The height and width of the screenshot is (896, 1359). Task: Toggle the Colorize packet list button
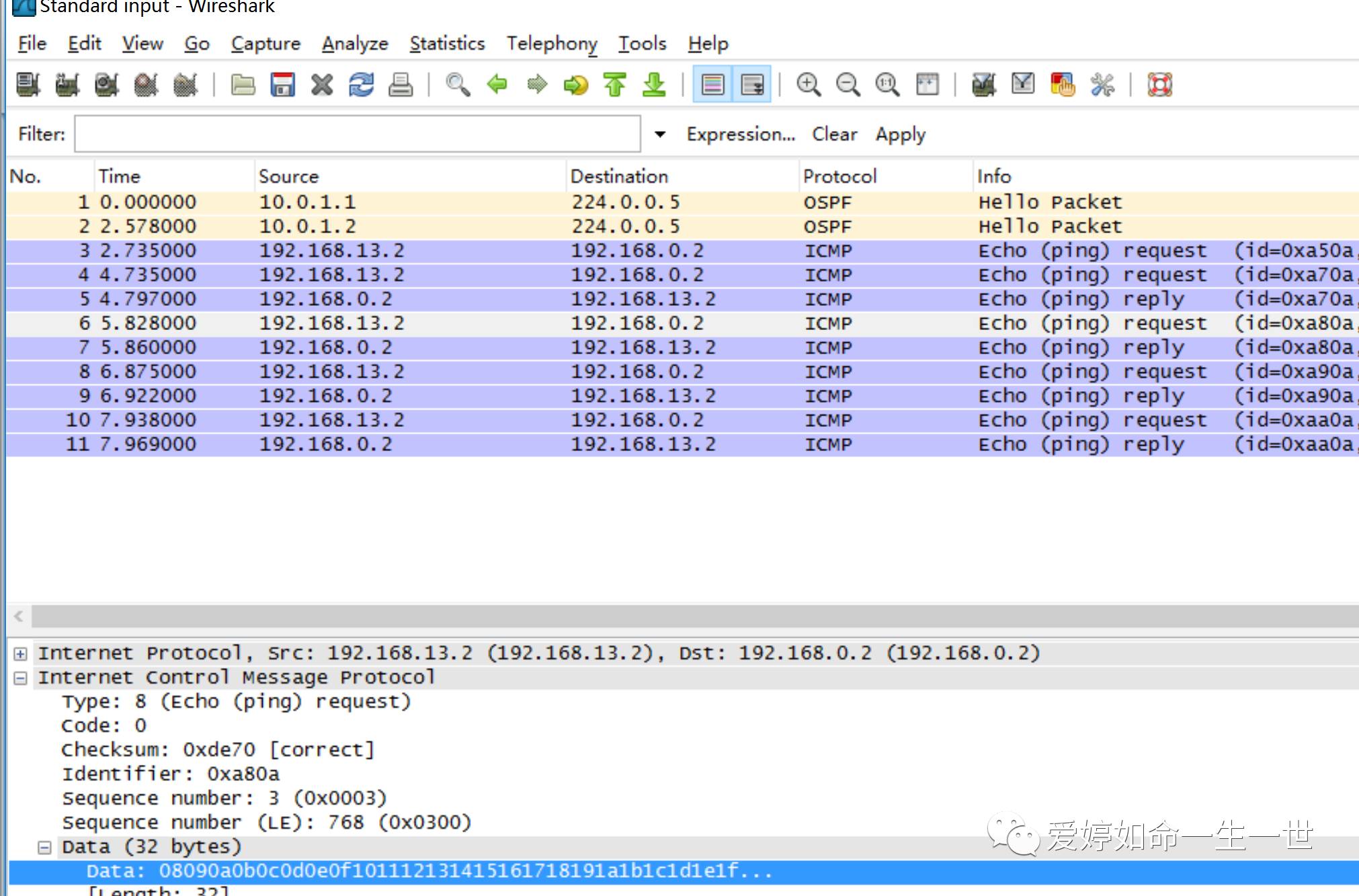pyautogui.click(x=712, y=85)
